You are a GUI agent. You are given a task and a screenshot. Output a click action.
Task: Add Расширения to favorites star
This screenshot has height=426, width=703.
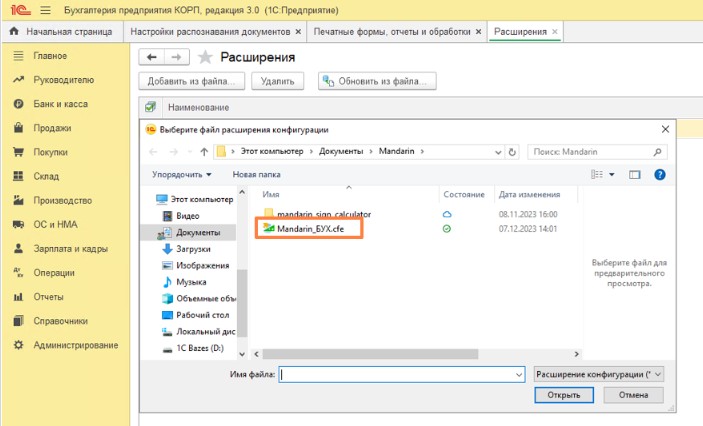(x=205, y=57)
